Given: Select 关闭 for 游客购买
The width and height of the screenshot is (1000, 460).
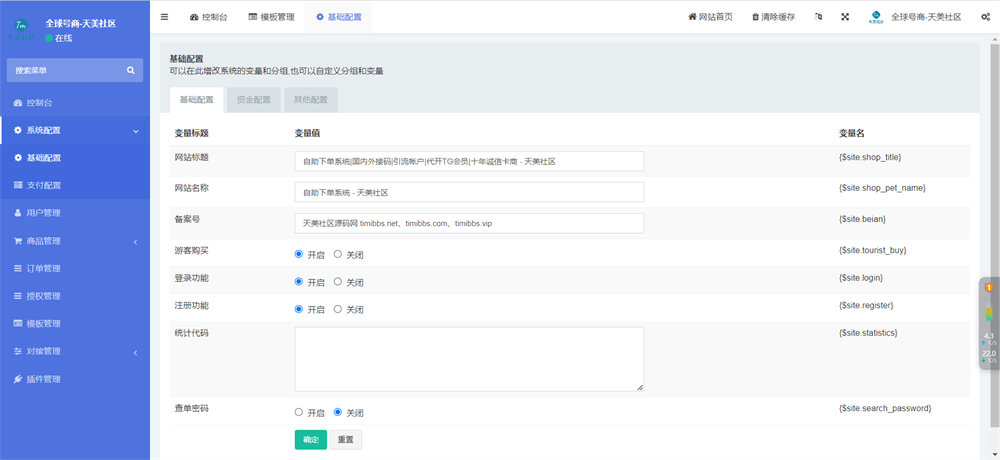Looking at the screenshot, I should (x=338, y=254).
